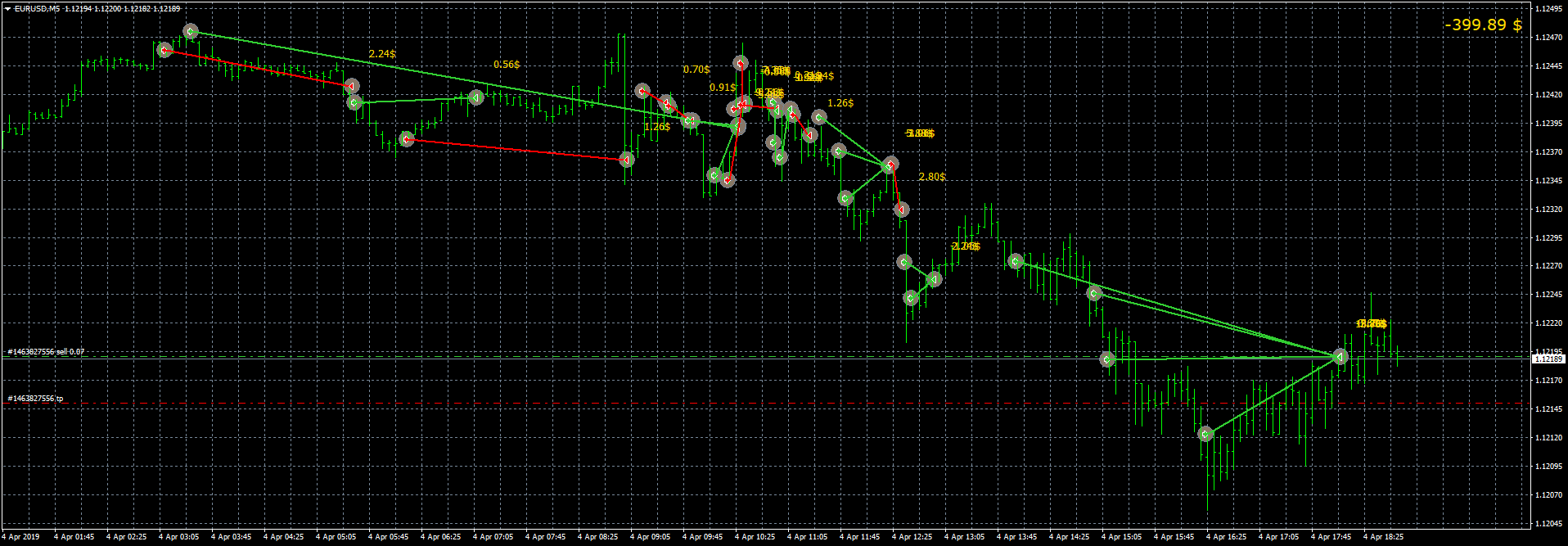Click the 4 Apr 01:45 time label
Image resolution: width=1568 pixels, height=546 pixels.
[x=74, y=537]
